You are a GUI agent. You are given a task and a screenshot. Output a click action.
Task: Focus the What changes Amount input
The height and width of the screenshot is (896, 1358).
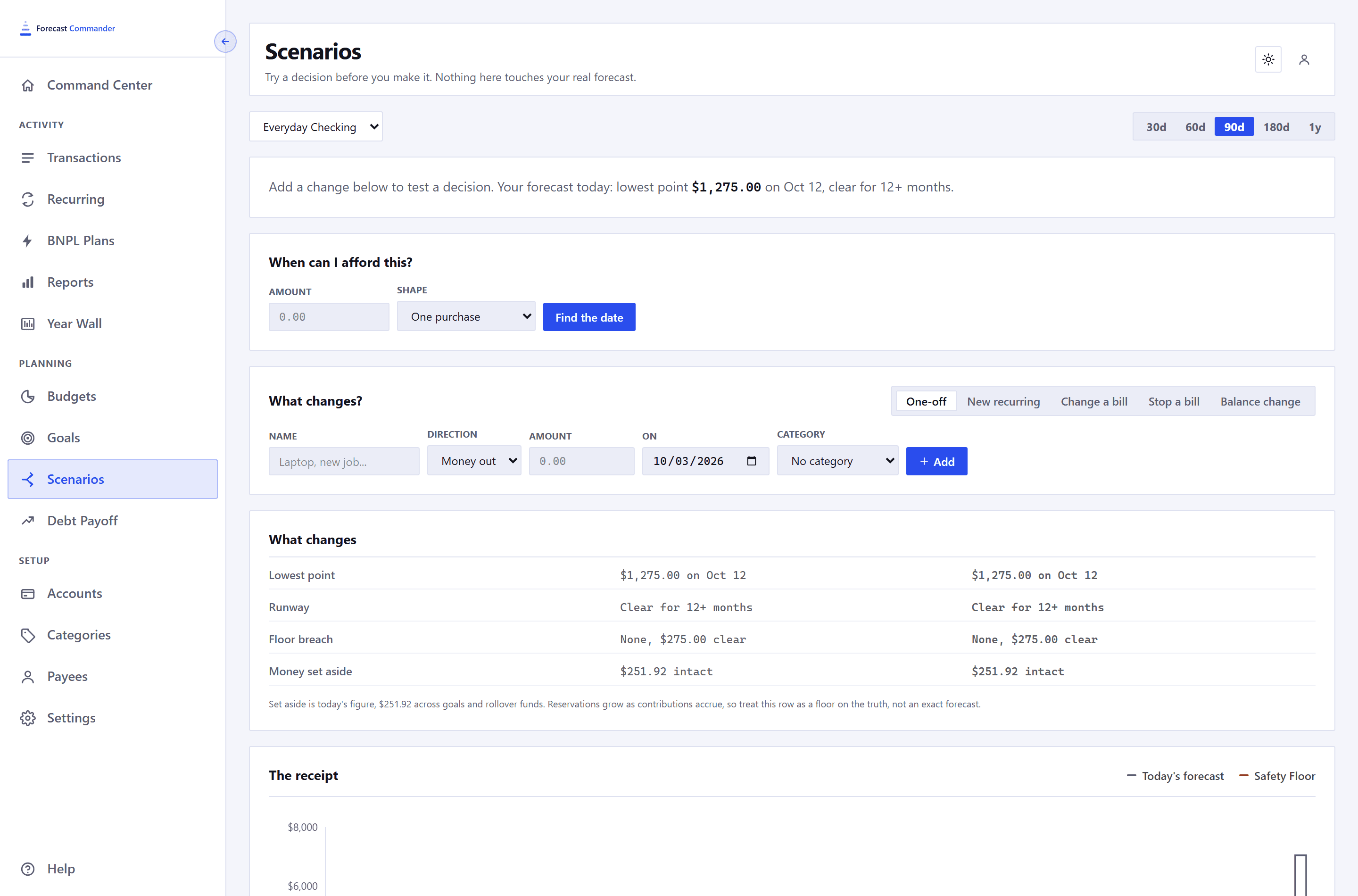click(581, 461)
